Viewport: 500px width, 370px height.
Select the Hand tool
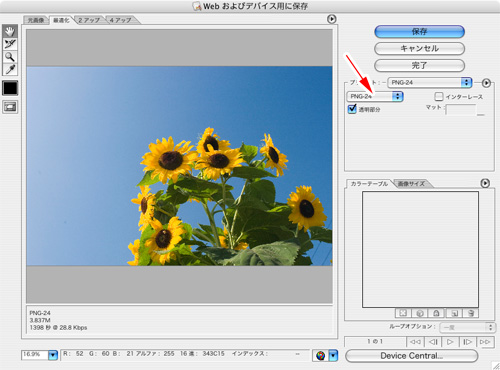[10, 31]
